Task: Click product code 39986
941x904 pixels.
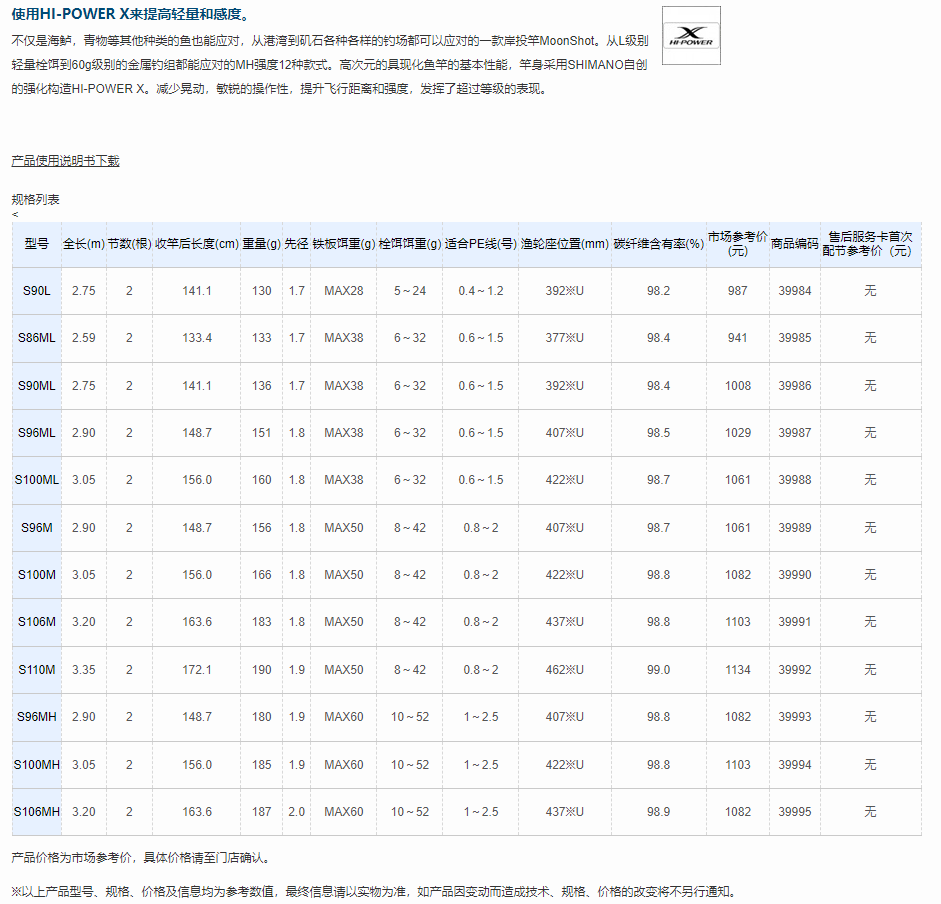Action: pos(795,385)
